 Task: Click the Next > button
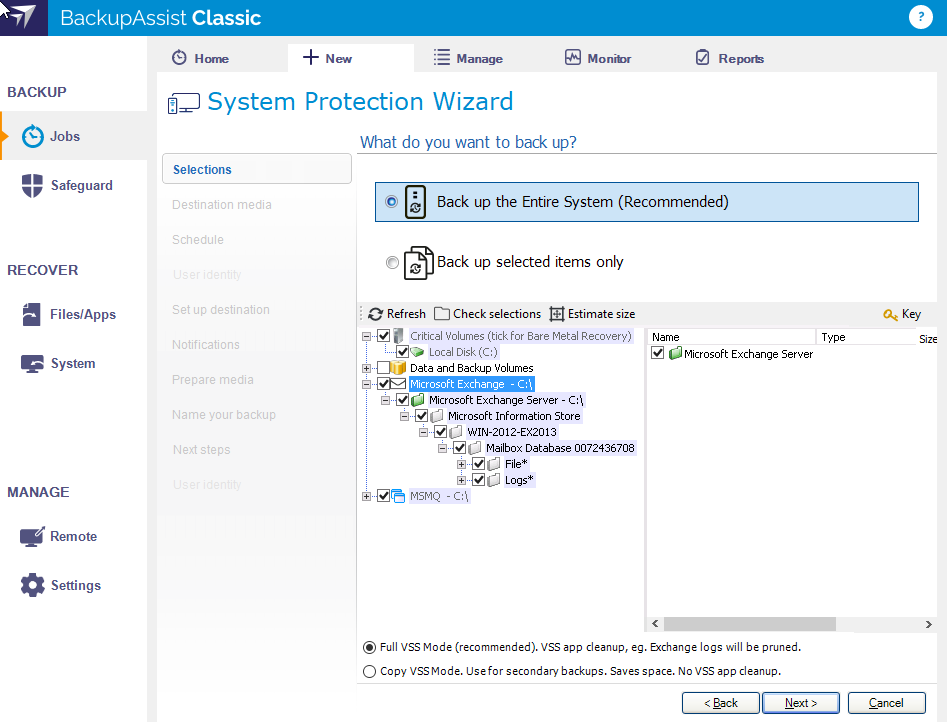click(x=800, y=703)
